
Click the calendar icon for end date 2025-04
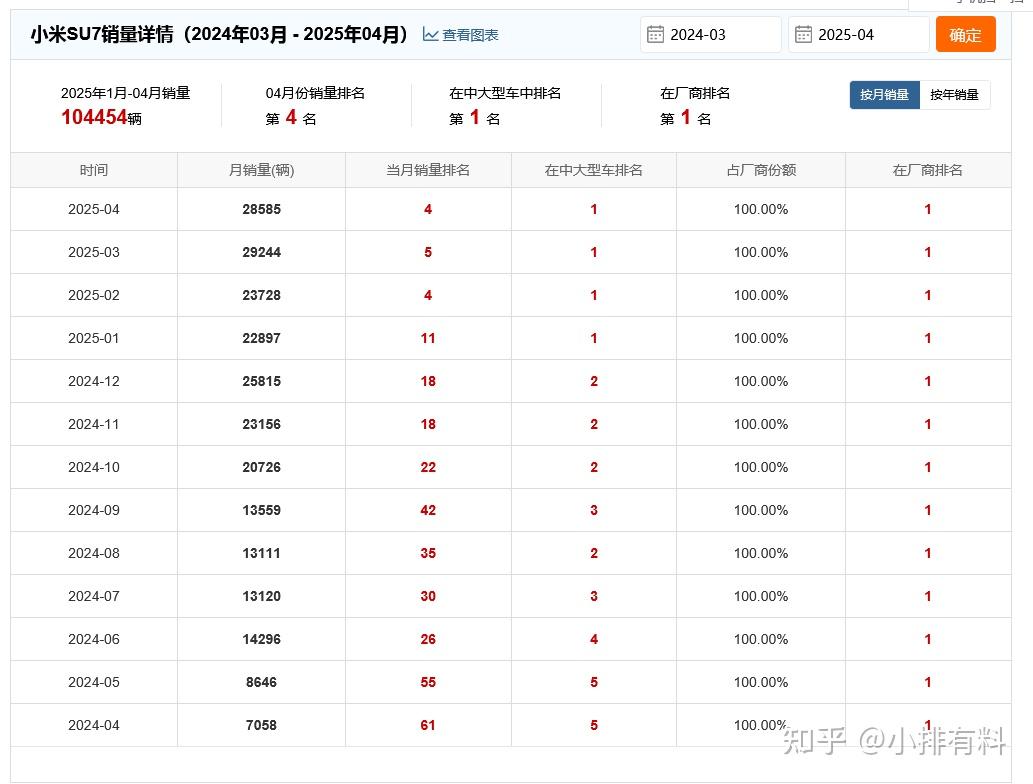pyautogui.click(x=803, y=35)
